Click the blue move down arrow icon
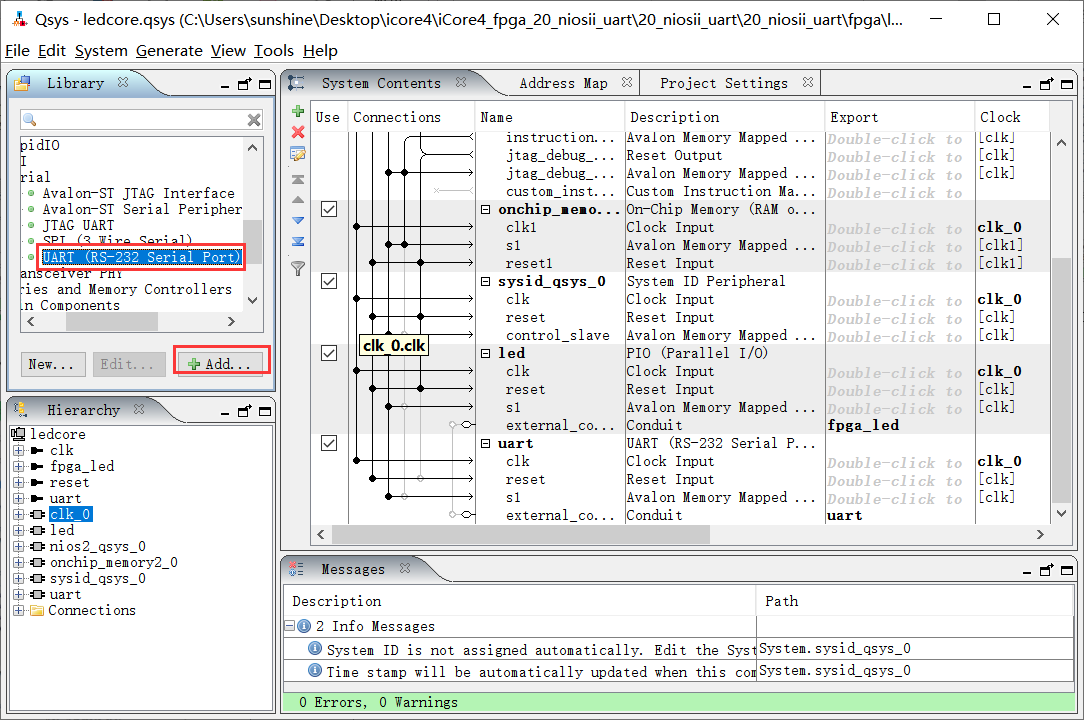Viewport: 1084px width, 720px height. (297, 220)
